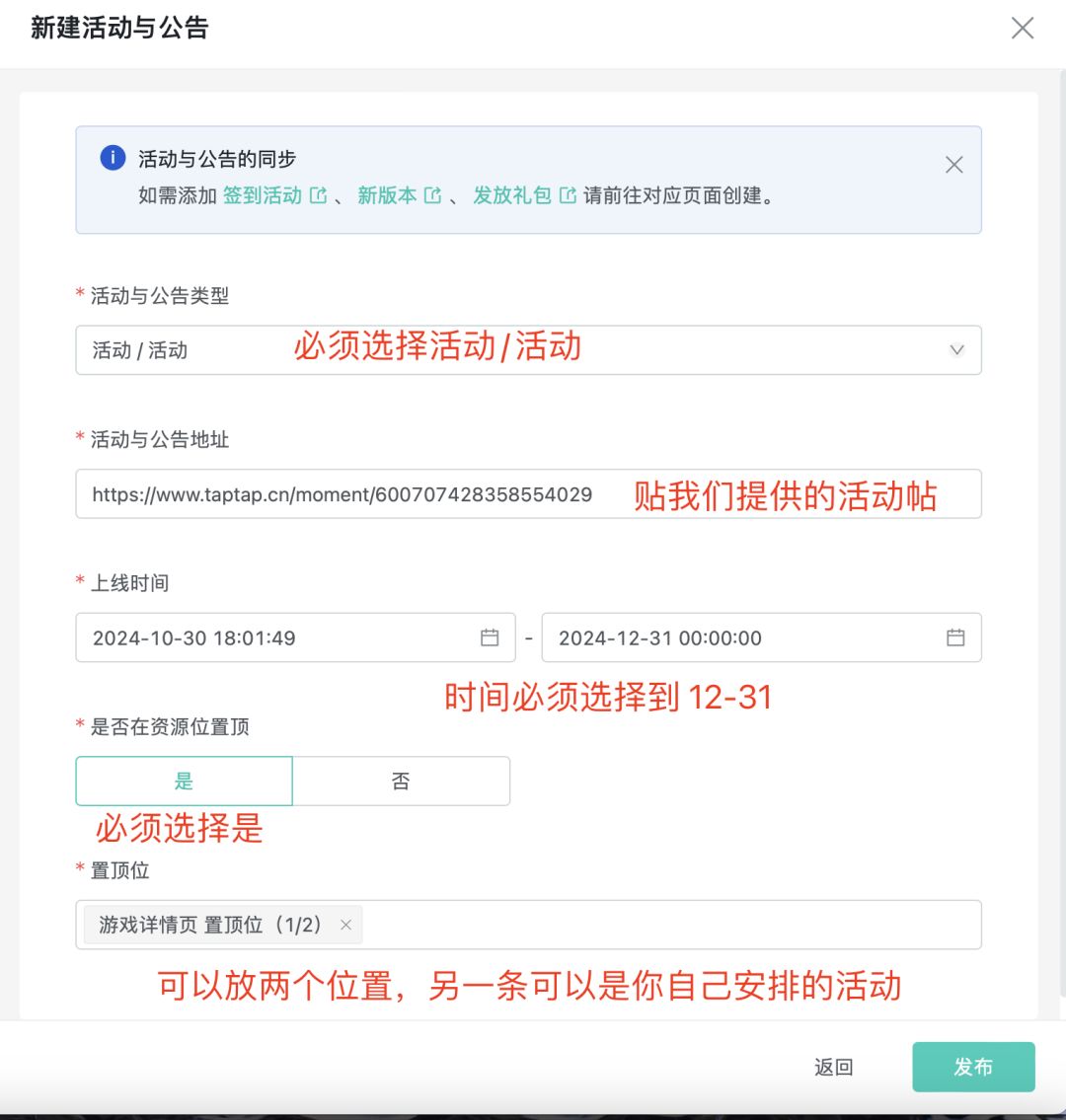Screen dimensions: 1066x1120
Task: Expand the 活动与公告类型 dropdown arrow
Action: pos(955,350)
